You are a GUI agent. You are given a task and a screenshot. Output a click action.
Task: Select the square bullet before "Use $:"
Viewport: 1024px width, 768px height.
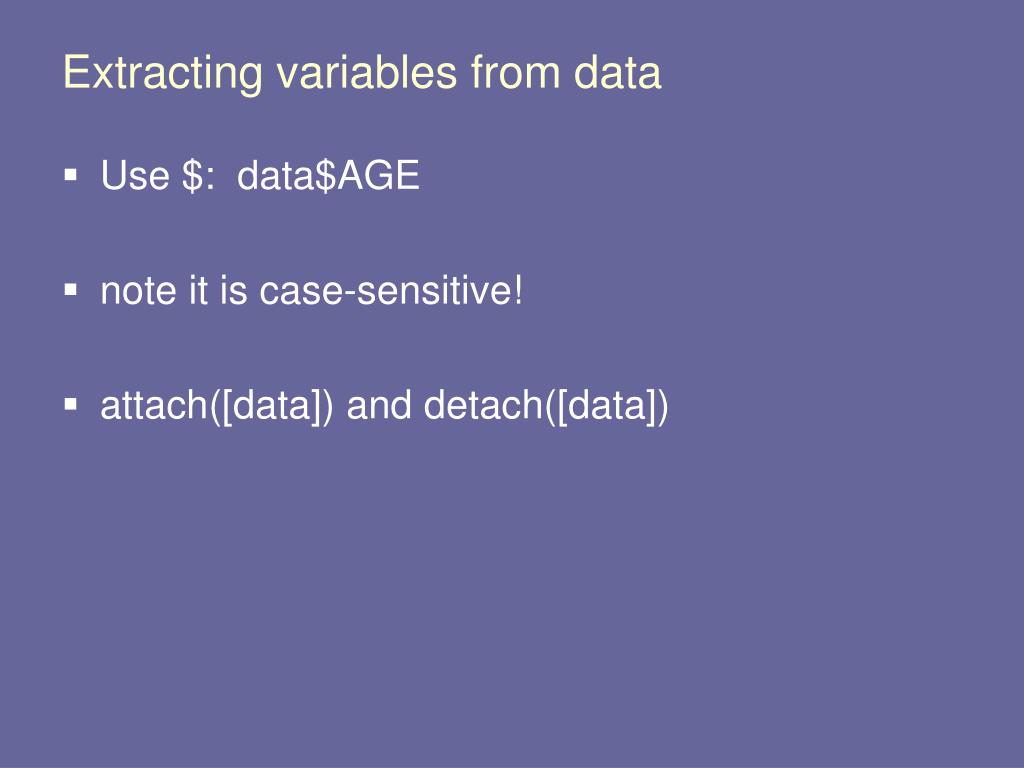(x=71, y=176)
